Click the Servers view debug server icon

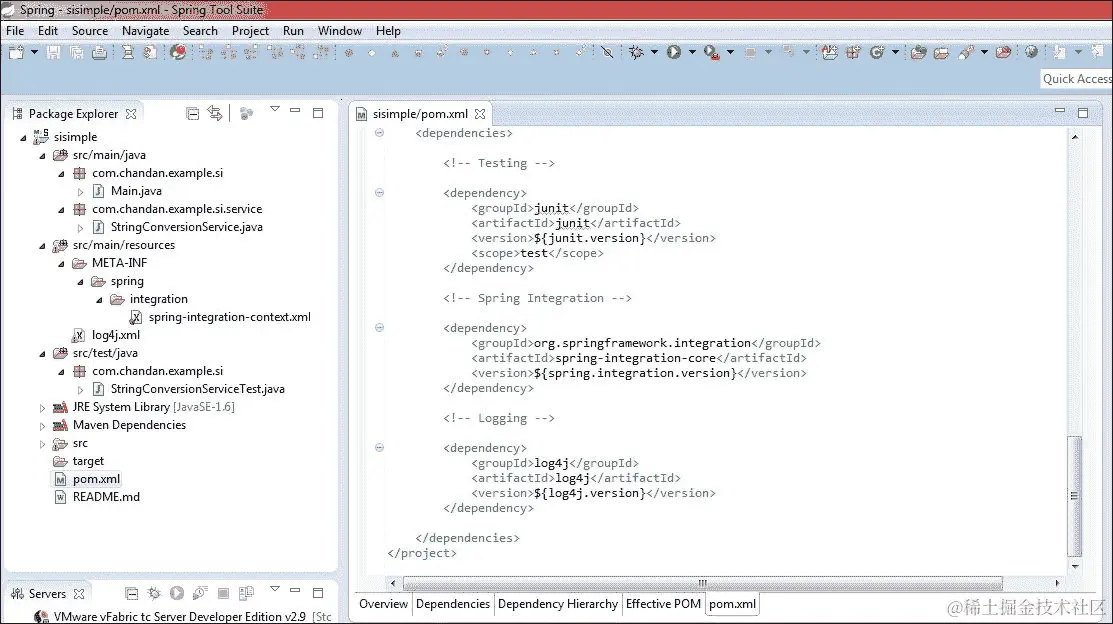coord(153,593)
